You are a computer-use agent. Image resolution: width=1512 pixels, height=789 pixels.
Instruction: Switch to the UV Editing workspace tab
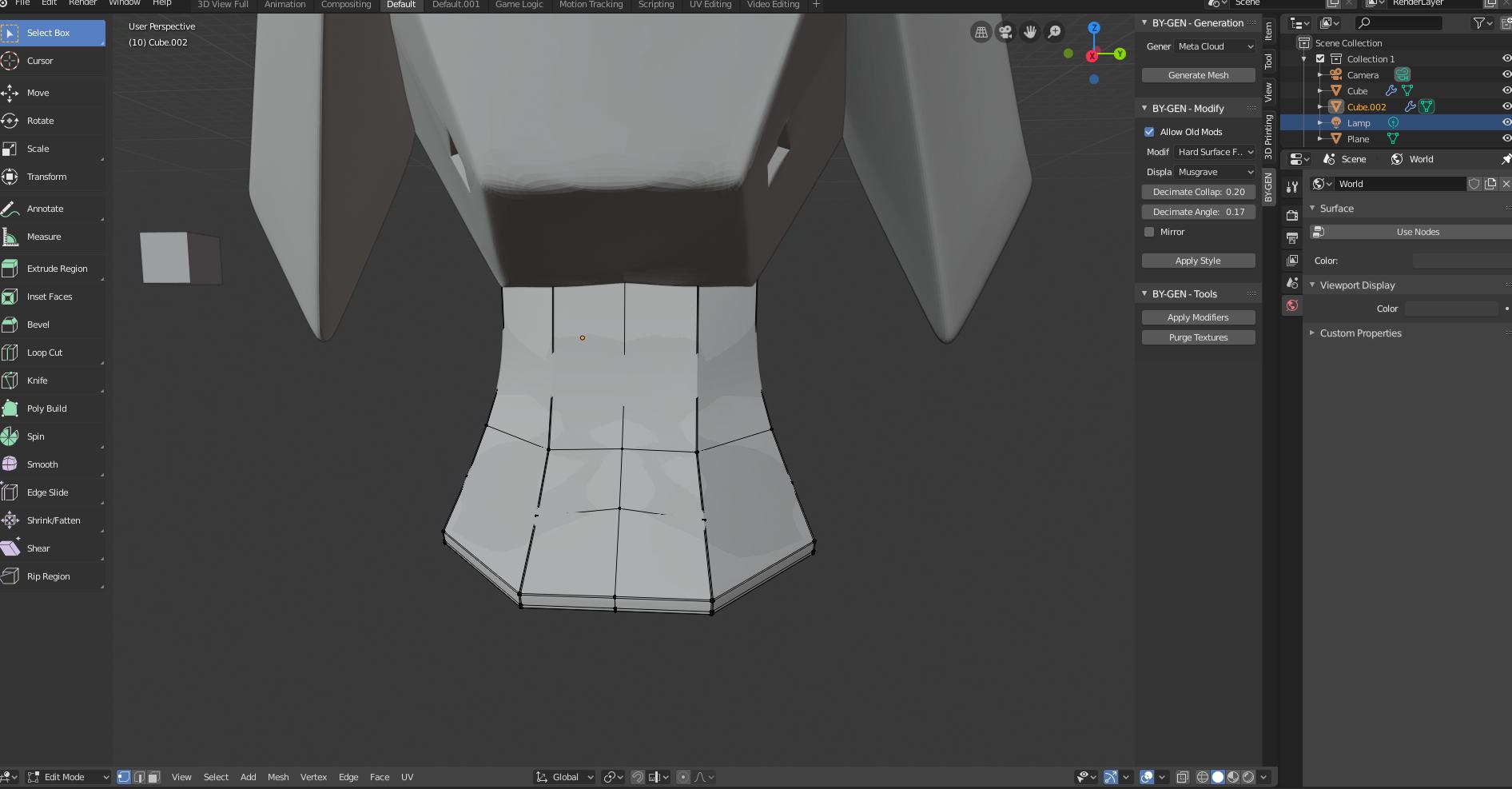pyautogui.click(x=710, y=4)
